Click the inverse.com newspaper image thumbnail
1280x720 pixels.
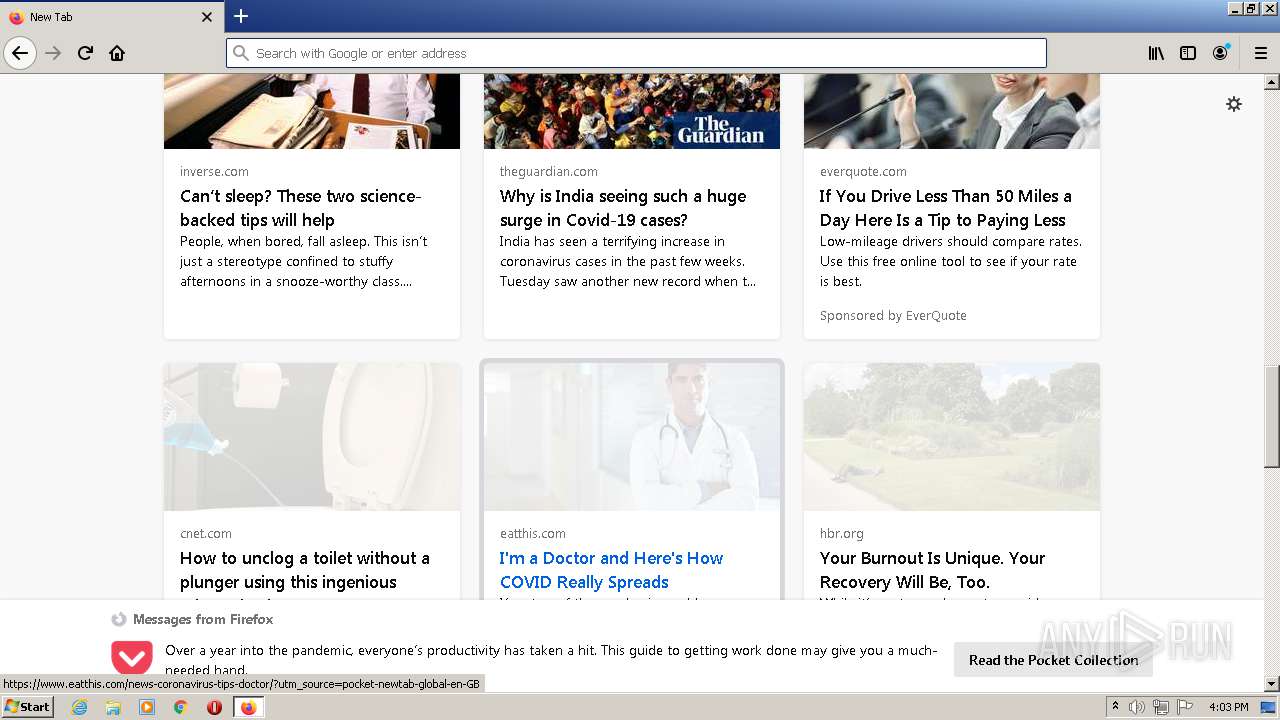point(312,111)
